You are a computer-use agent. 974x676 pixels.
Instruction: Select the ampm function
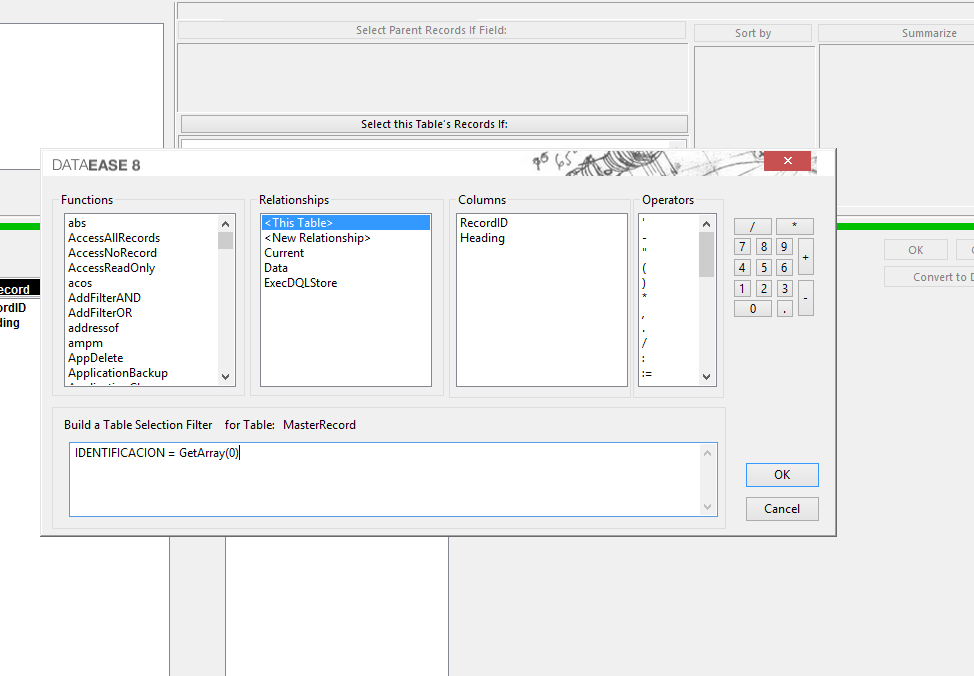coord(86,343)
